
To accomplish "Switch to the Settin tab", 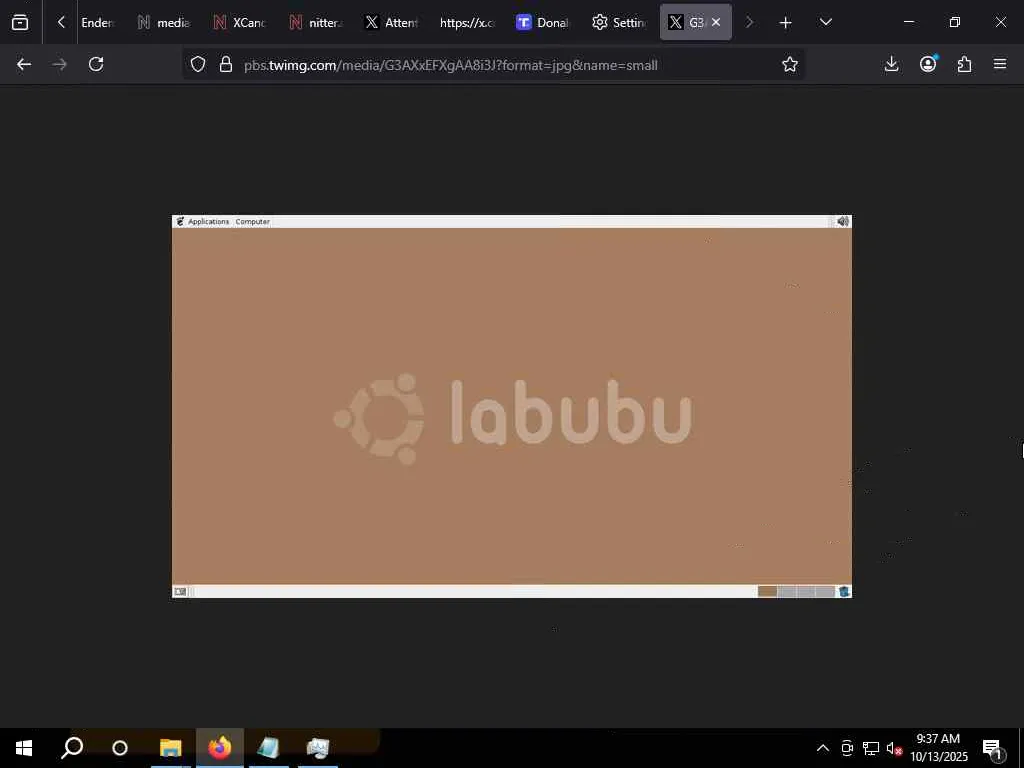I will point(619,22).
